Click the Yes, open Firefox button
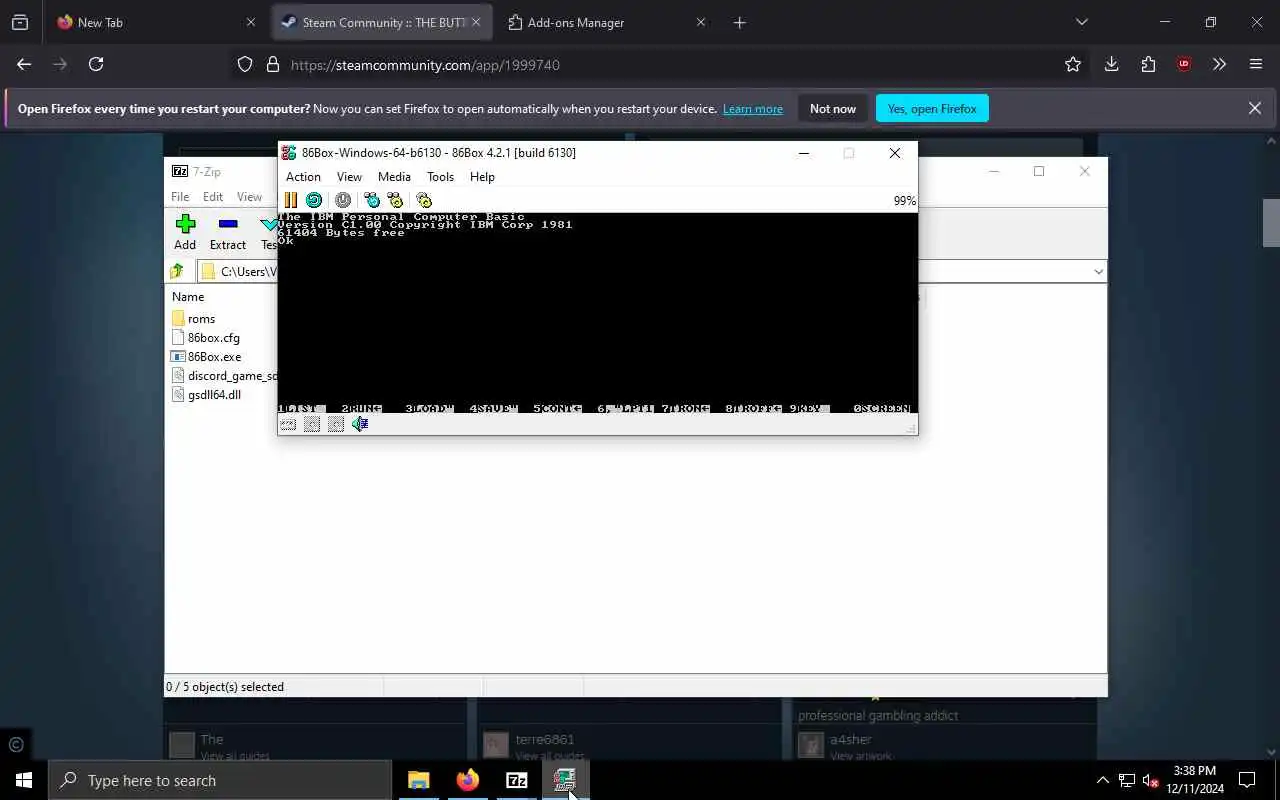 point(932,109)
